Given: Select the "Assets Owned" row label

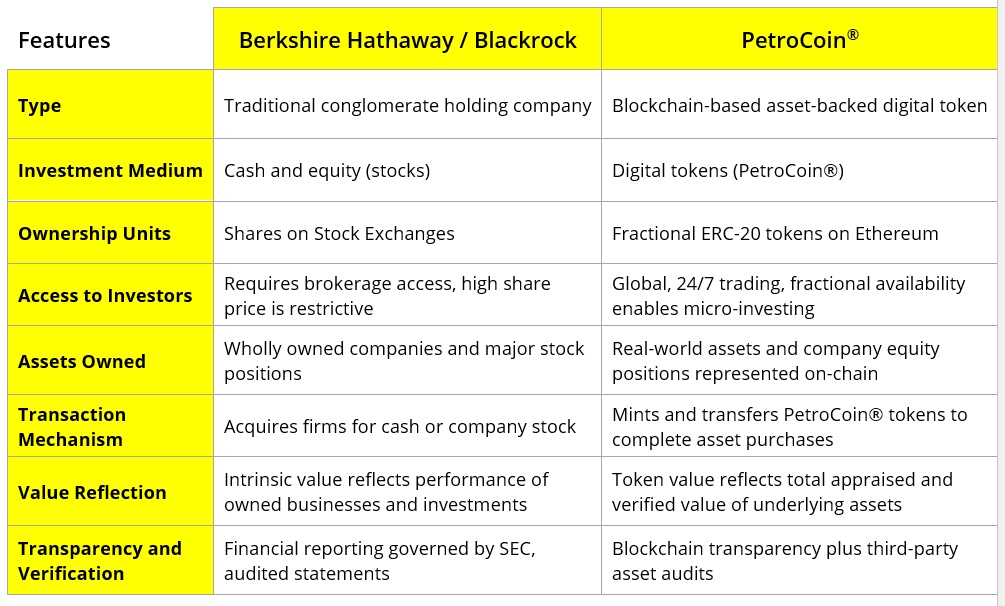Looking at the screenshot, I should click(x=82, y=362).
